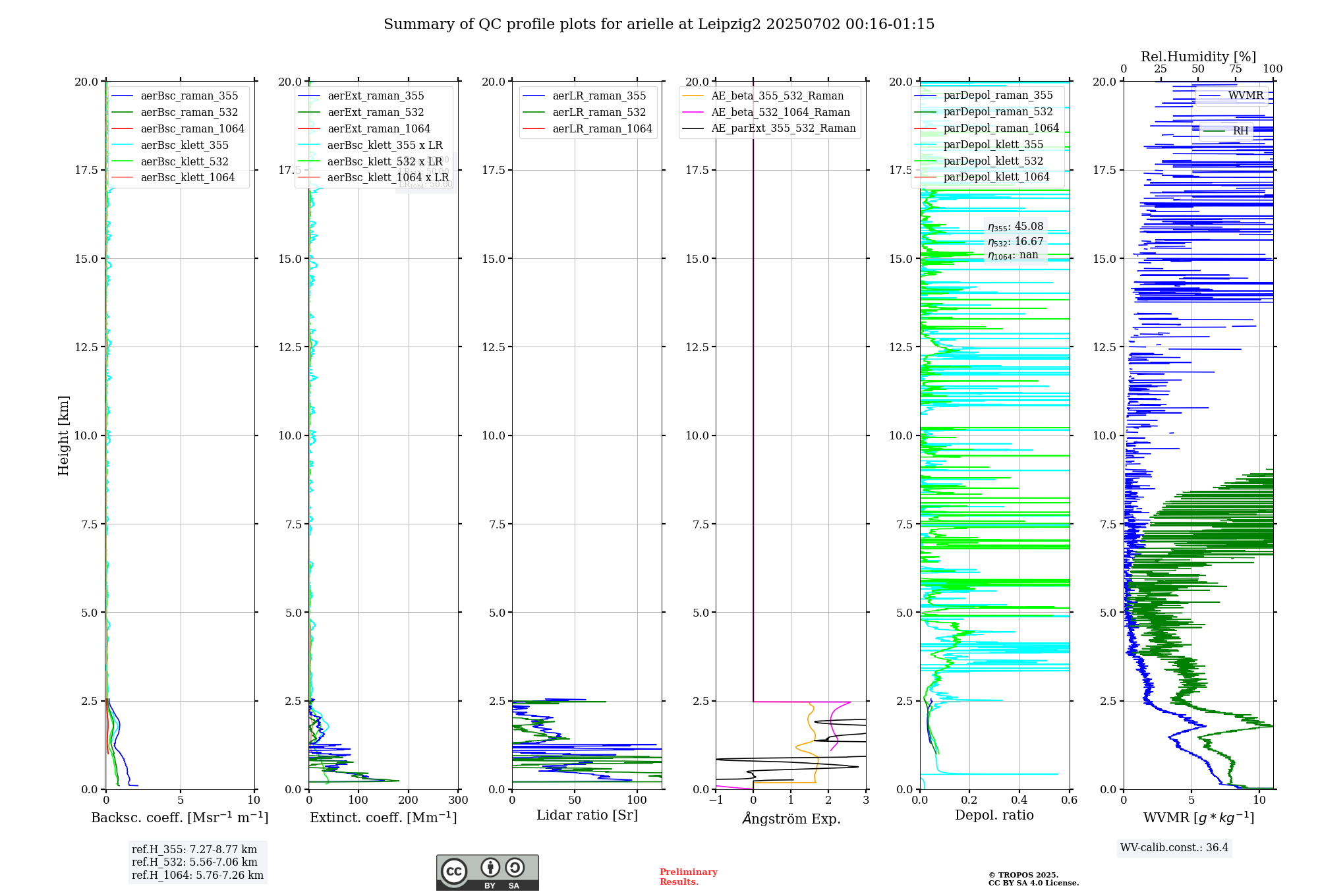The image size is (1318, 896).
Task: Select parDepol_raman_355 legend entry
Action: pos(985,96)
